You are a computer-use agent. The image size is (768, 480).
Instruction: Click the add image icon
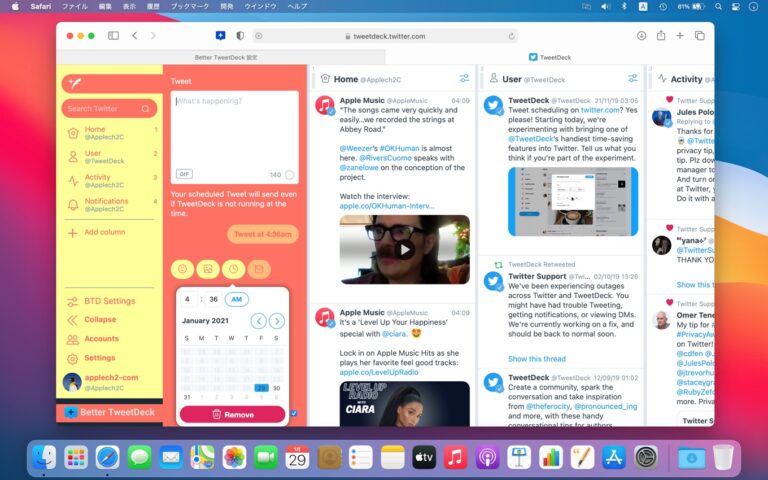(208, 269)
